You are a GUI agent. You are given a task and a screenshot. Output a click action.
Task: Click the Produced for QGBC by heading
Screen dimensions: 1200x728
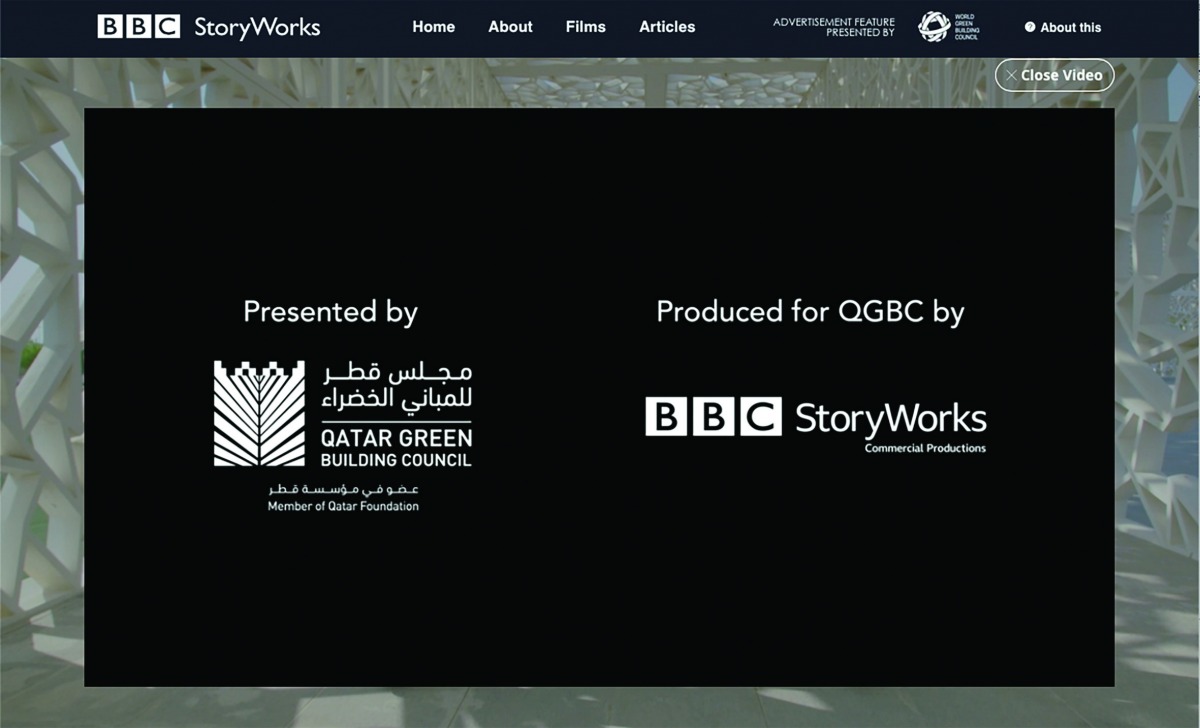[810, 312]
